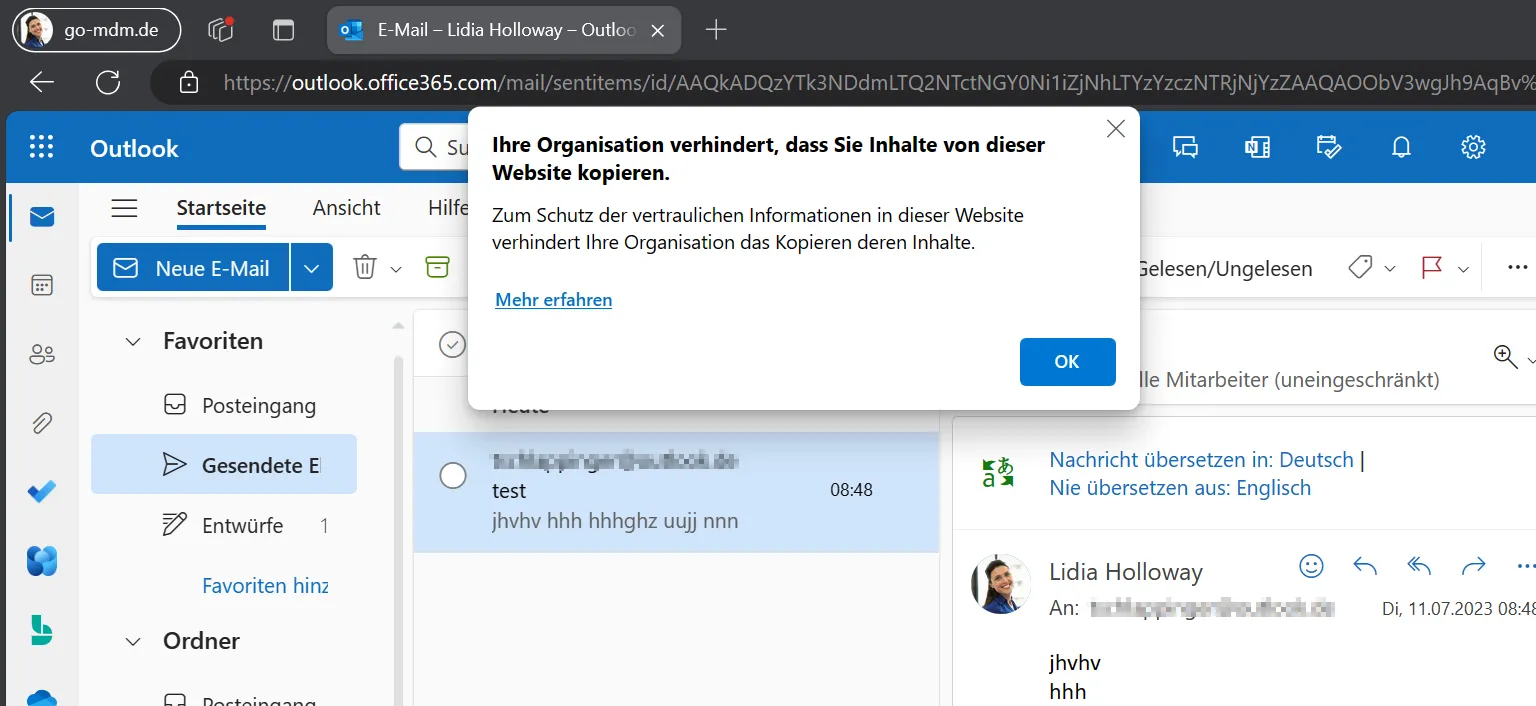This screenshot has width=1536, height=706.
Task: Collapse the Ordner folder section
Action: pos(133,641)
